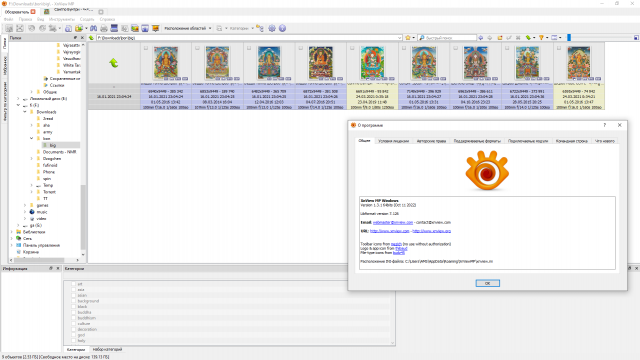Close the Информация panel with its X icon
The height and width of the screenshot is (360, 640).
[58, 268]
